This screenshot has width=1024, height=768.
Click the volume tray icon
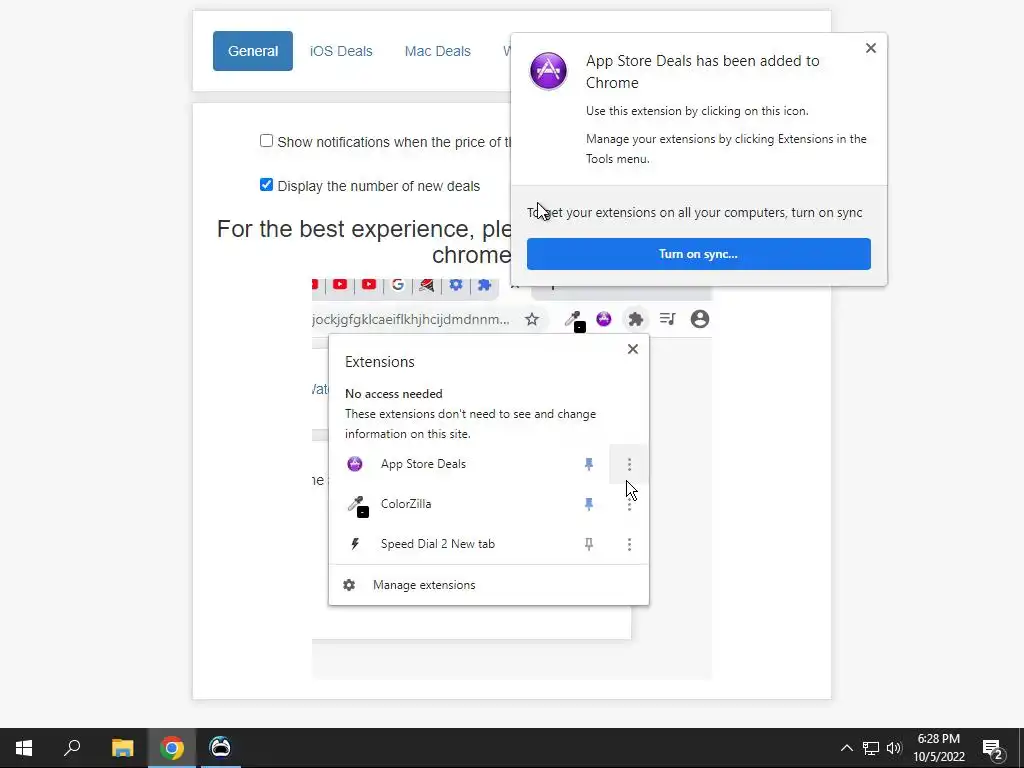[x=894, y=748]
